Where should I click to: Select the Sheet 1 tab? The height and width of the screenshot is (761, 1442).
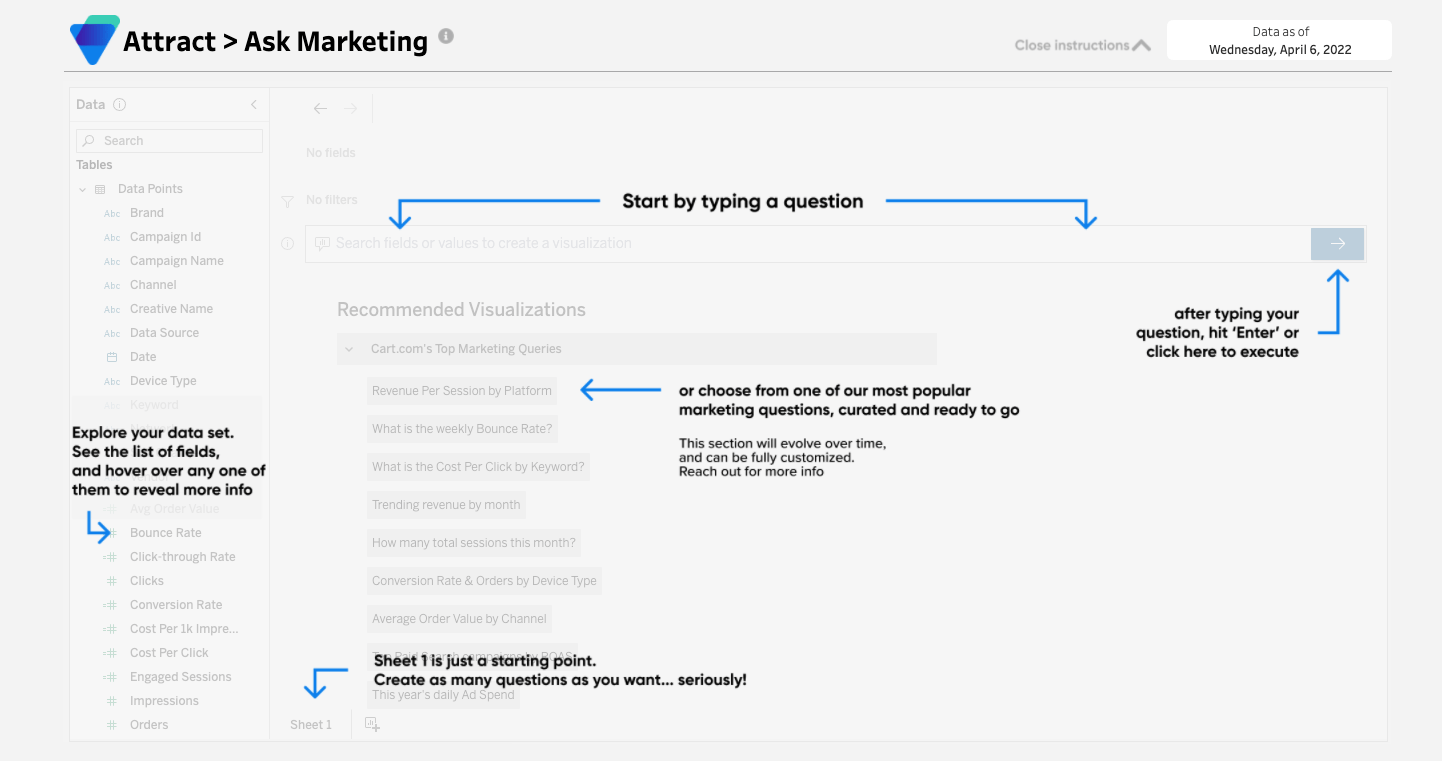click(x=310, y=723)
